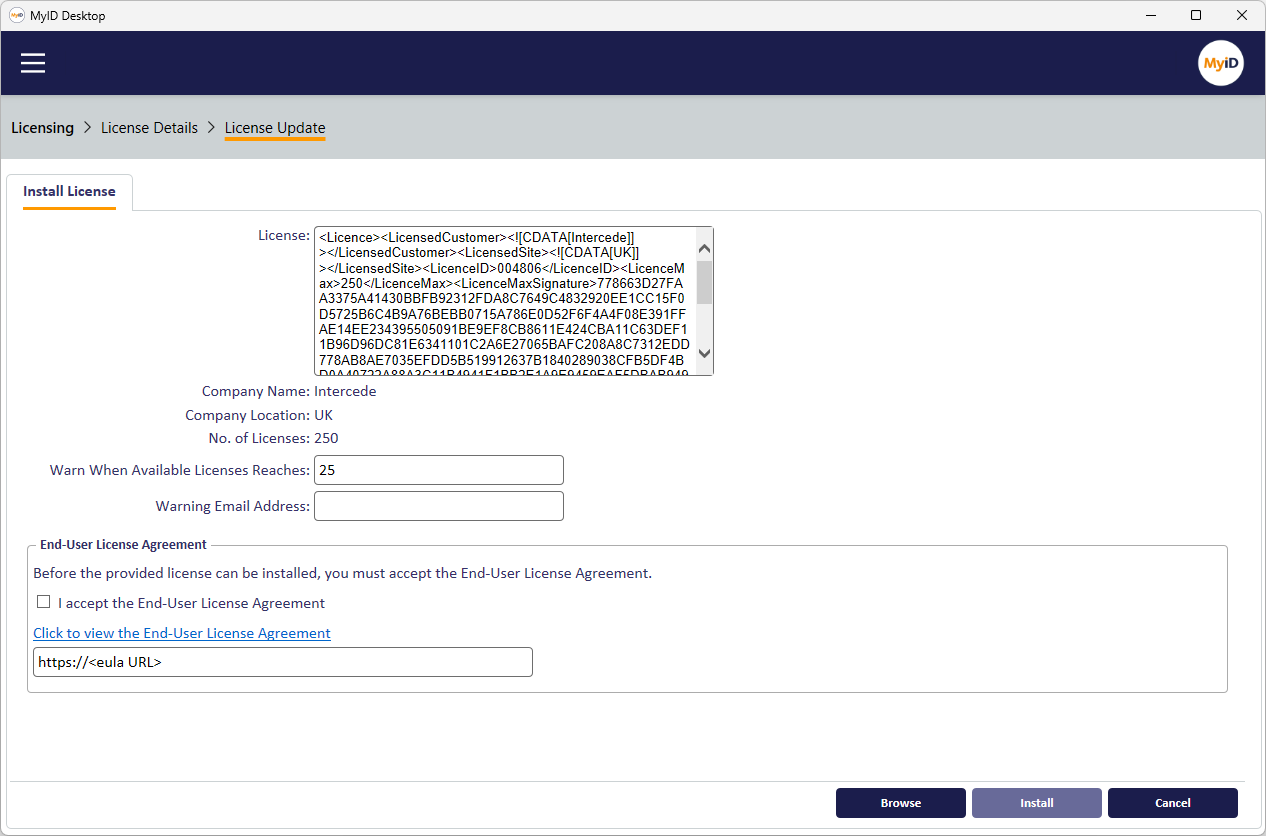Go to Licensing breadcrumb
Screen dimensions: 1266x836
point(43,128)
